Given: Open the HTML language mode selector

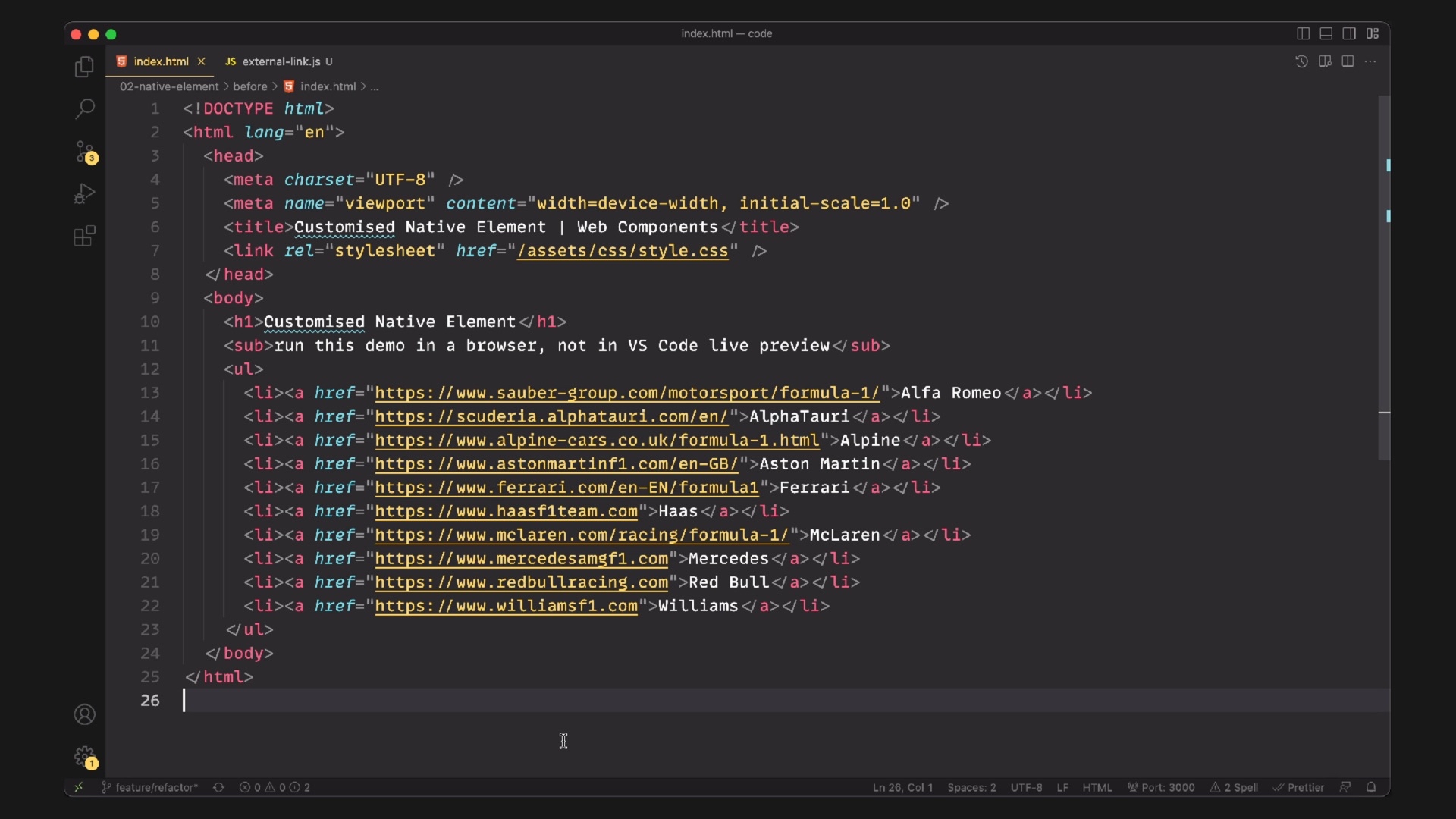Looking at the screenshot, I should click(1097, 787).
